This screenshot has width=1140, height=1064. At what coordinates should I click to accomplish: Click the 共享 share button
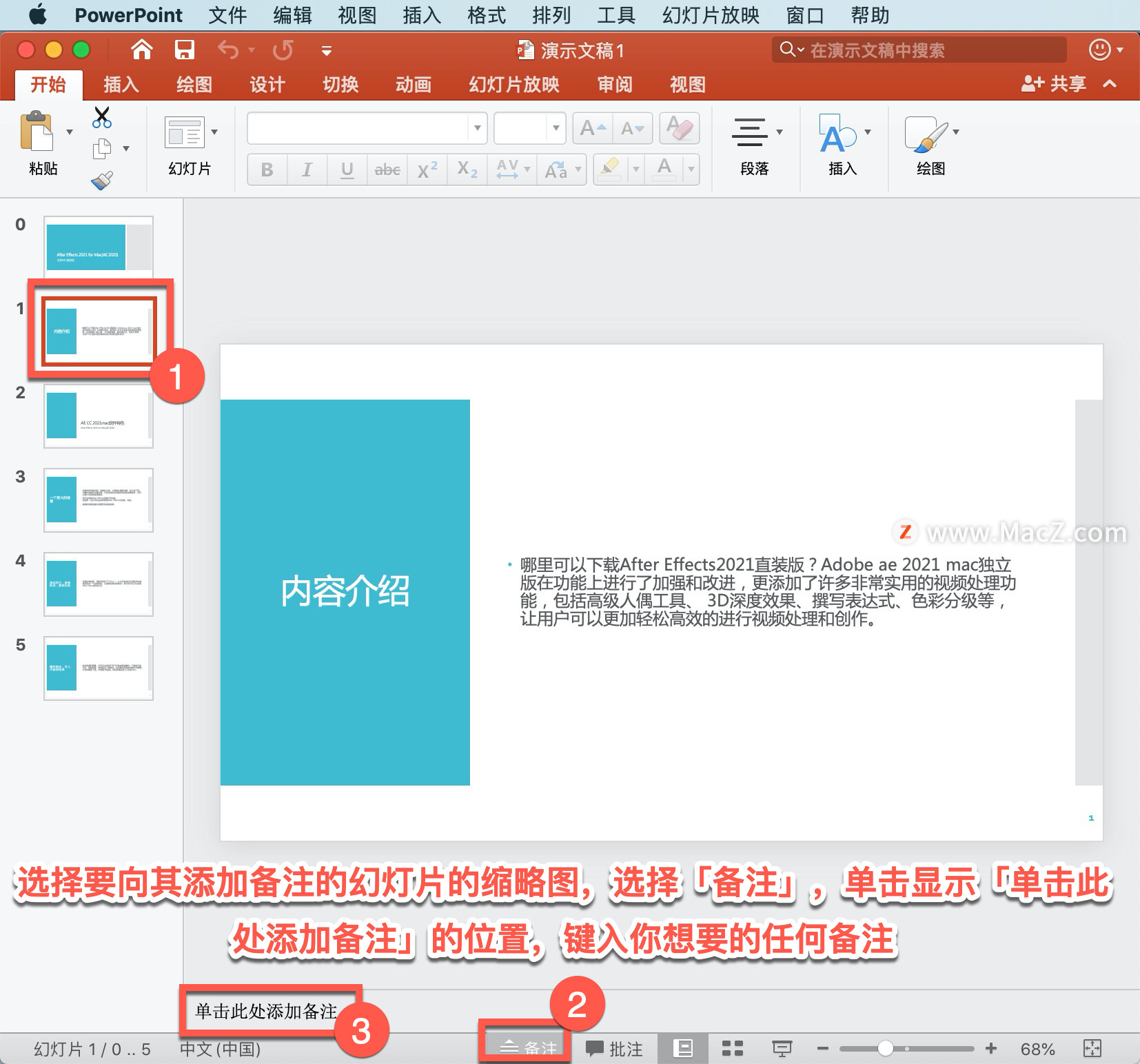[1053, 84]
